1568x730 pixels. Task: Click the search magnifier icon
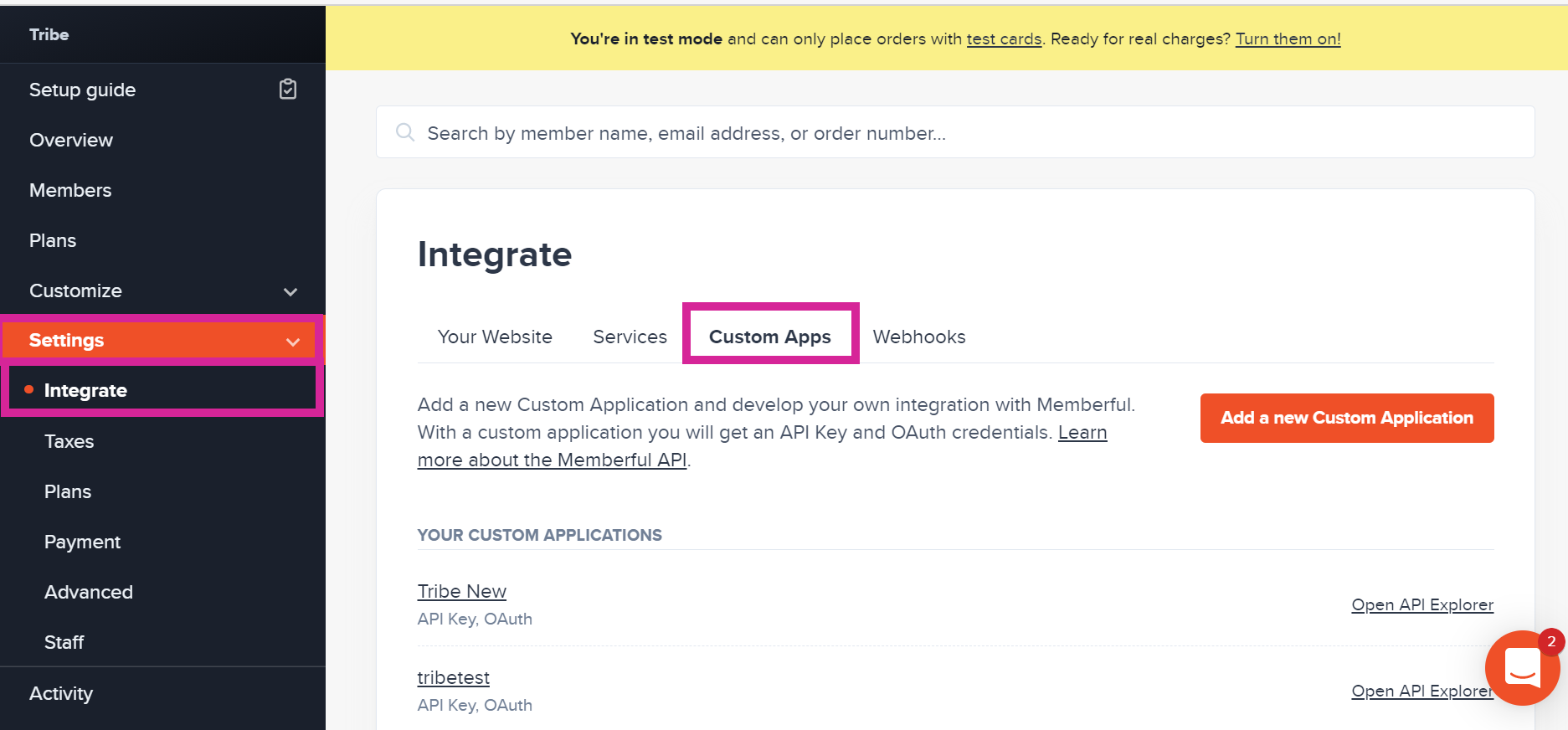(405, 132)
